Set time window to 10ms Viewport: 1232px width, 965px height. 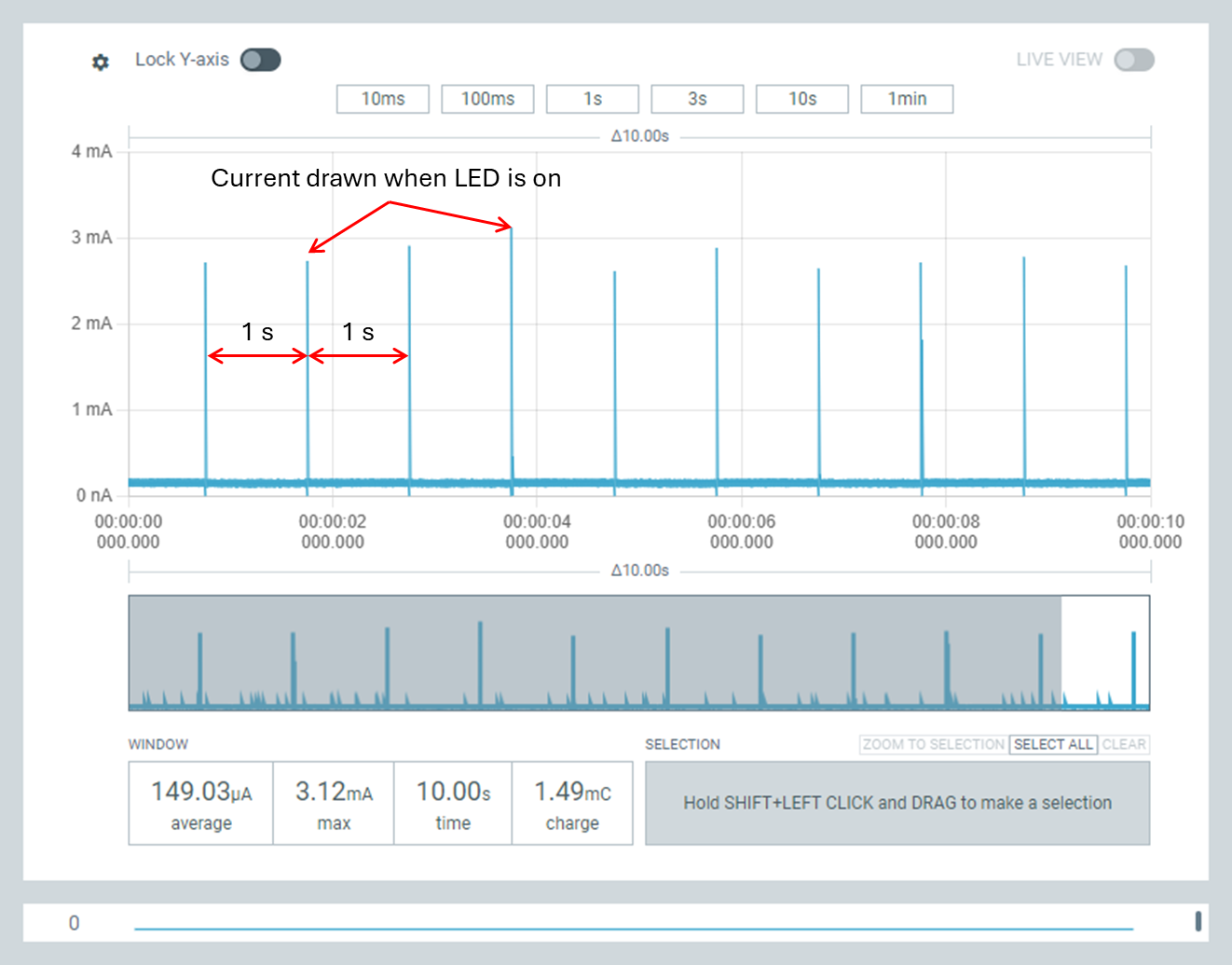(383, 99)
